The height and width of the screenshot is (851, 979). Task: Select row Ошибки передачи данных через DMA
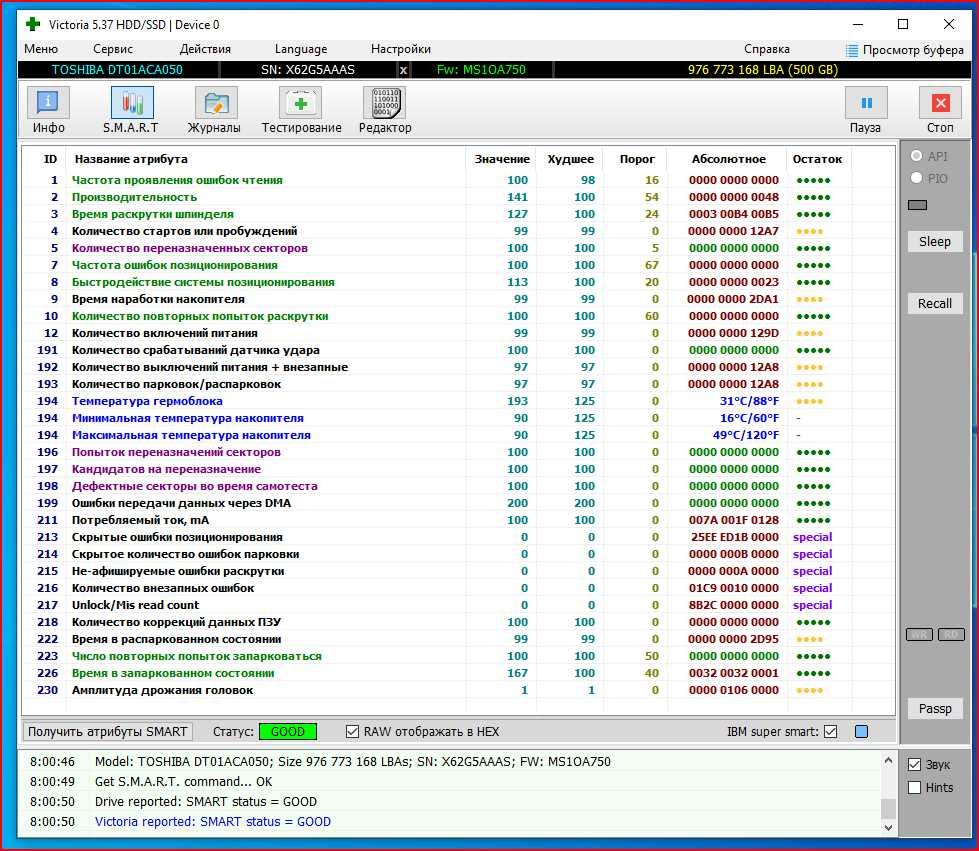point(459,503)
